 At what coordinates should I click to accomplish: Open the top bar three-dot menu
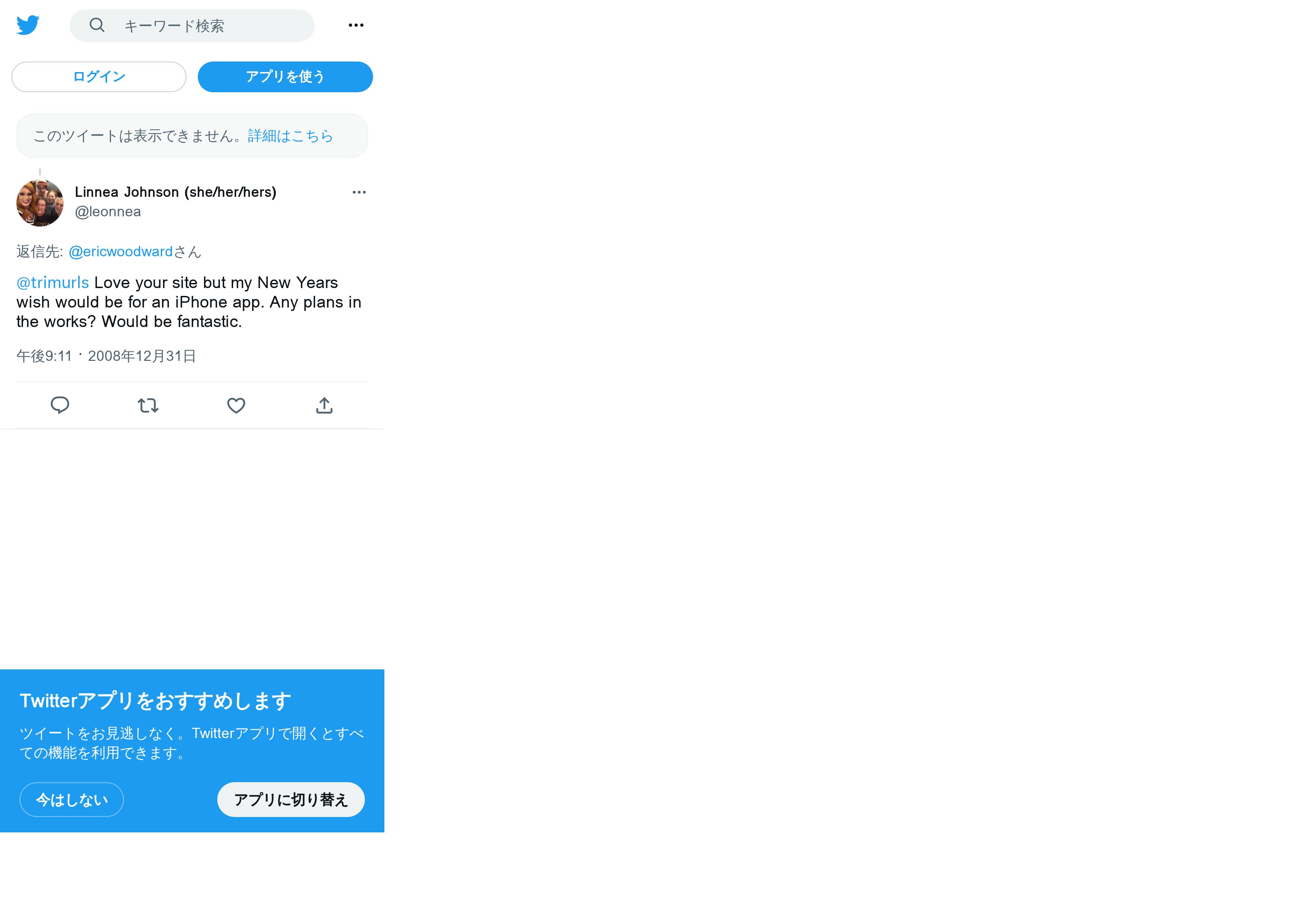click(x=356, y=25)
